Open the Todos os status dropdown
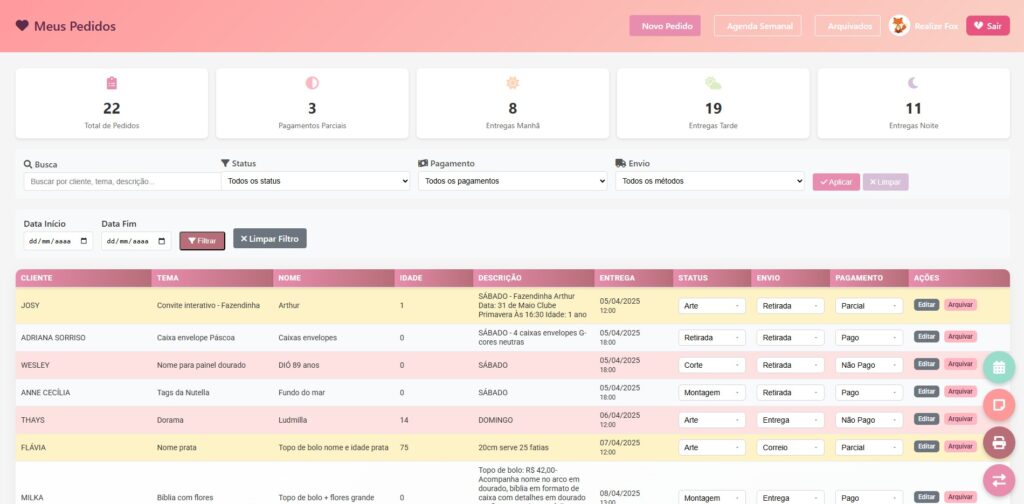The image size is (1024, 504). 315,181
